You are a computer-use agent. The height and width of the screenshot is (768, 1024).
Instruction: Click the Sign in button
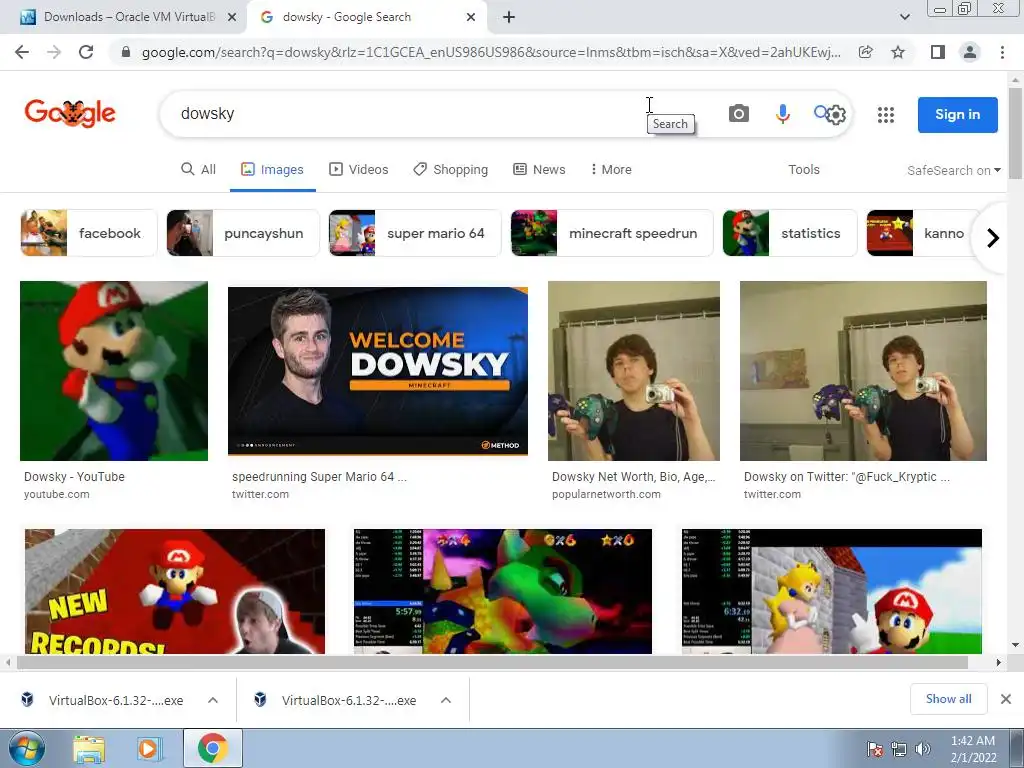point(957,115)
